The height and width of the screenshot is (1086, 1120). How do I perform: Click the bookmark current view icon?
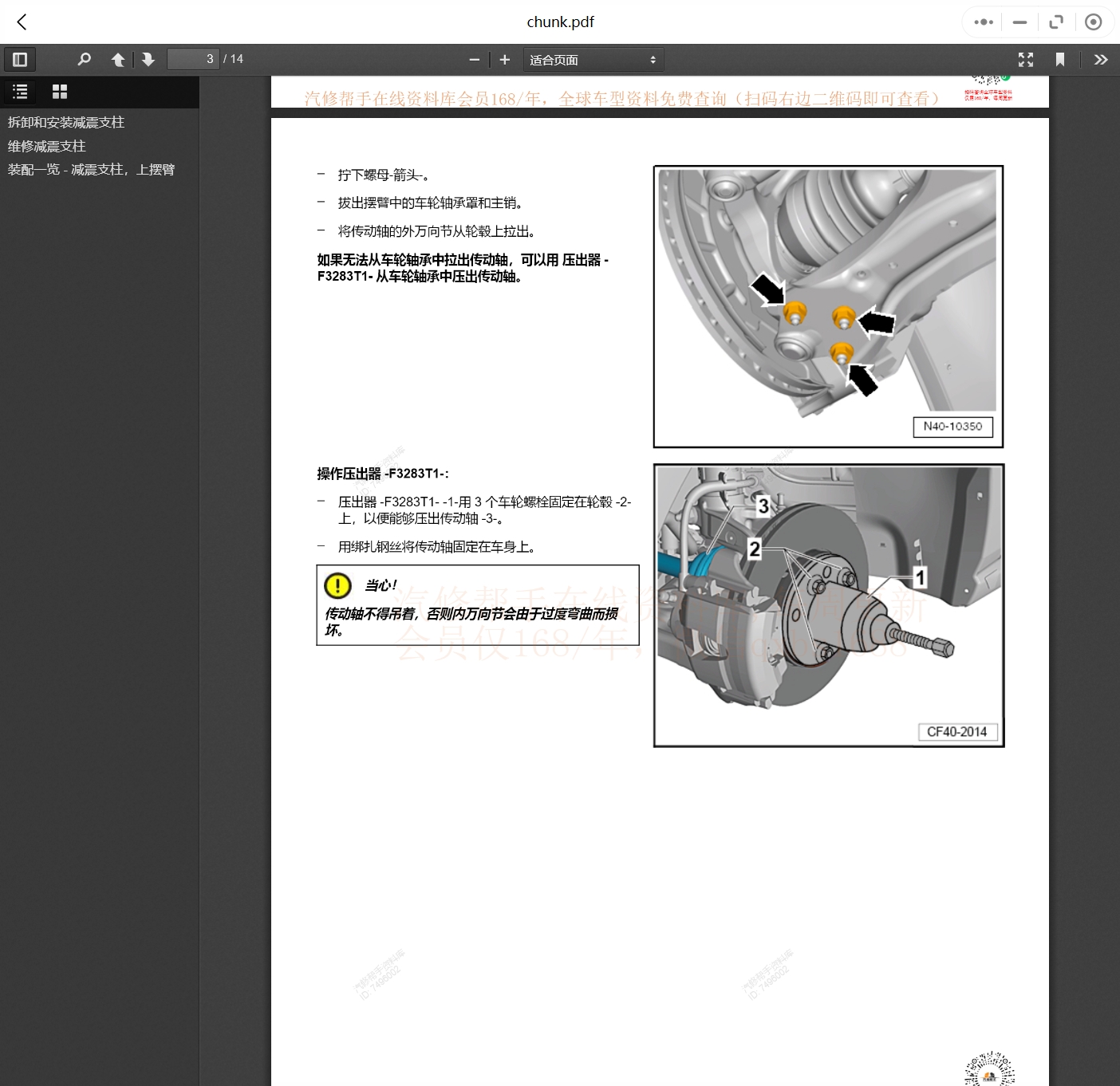point(1060,59)
